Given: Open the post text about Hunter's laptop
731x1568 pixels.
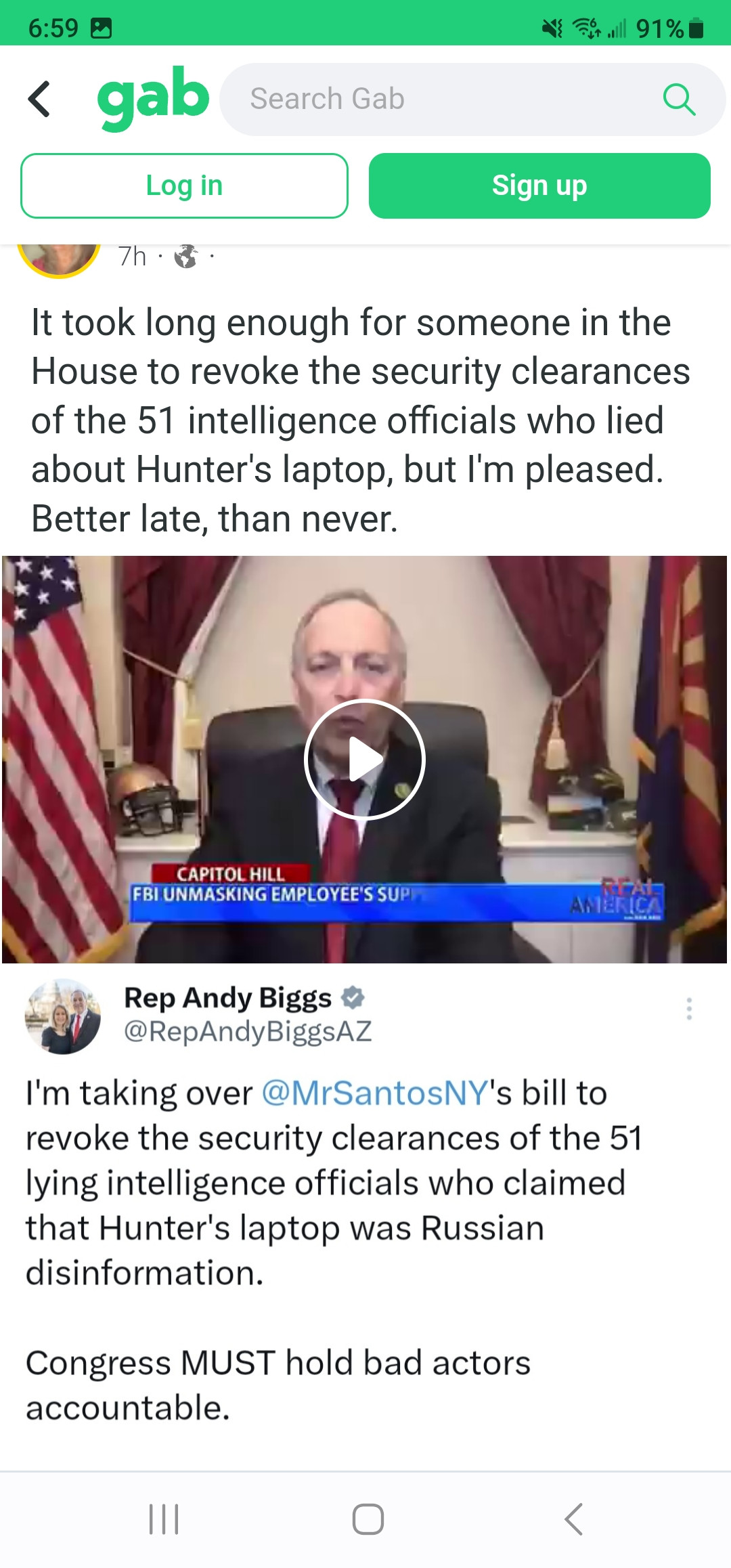Looking at the screenshot, I should point(361,420).
